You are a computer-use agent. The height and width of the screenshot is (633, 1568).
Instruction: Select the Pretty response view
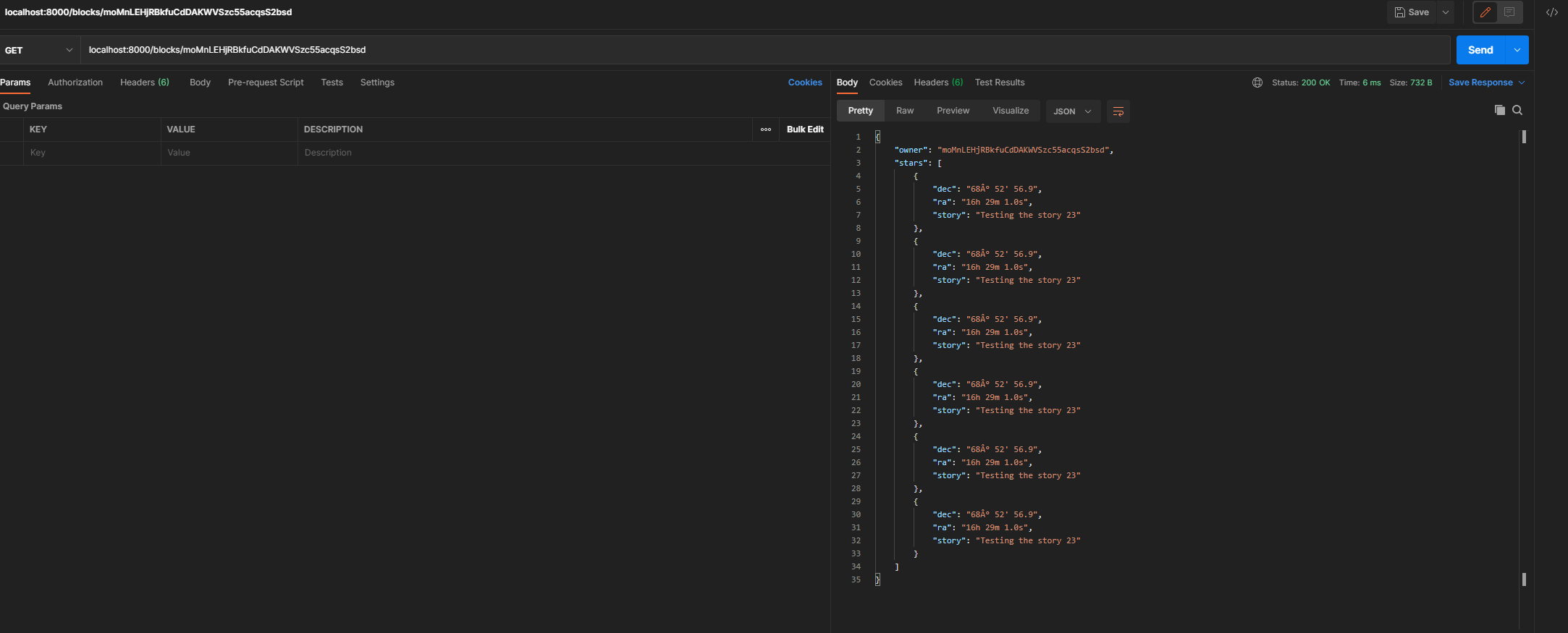pyautogui.click(x=861, y=111)
